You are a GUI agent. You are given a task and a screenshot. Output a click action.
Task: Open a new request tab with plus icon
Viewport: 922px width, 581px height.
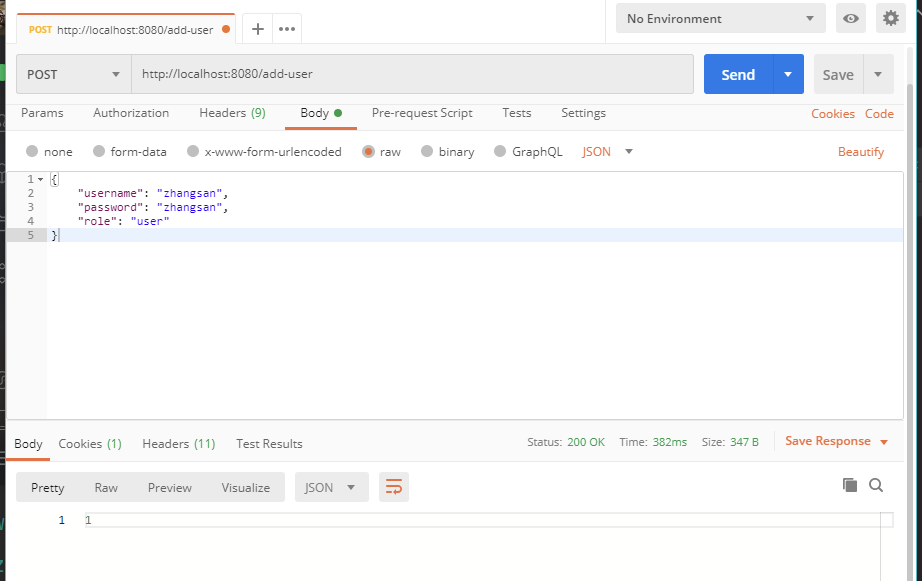[x=258, y=29]
